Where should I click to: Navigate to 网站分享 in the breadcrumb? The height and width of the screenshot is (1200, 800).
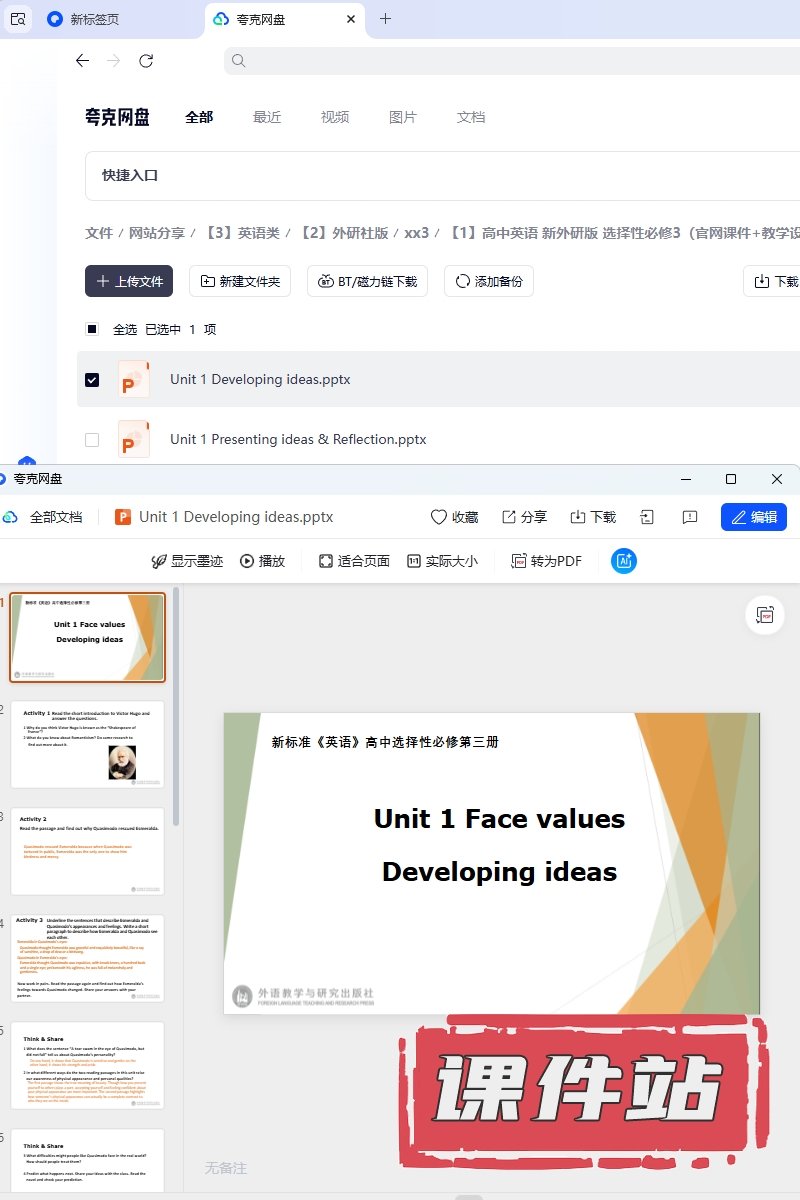[157, 233]
